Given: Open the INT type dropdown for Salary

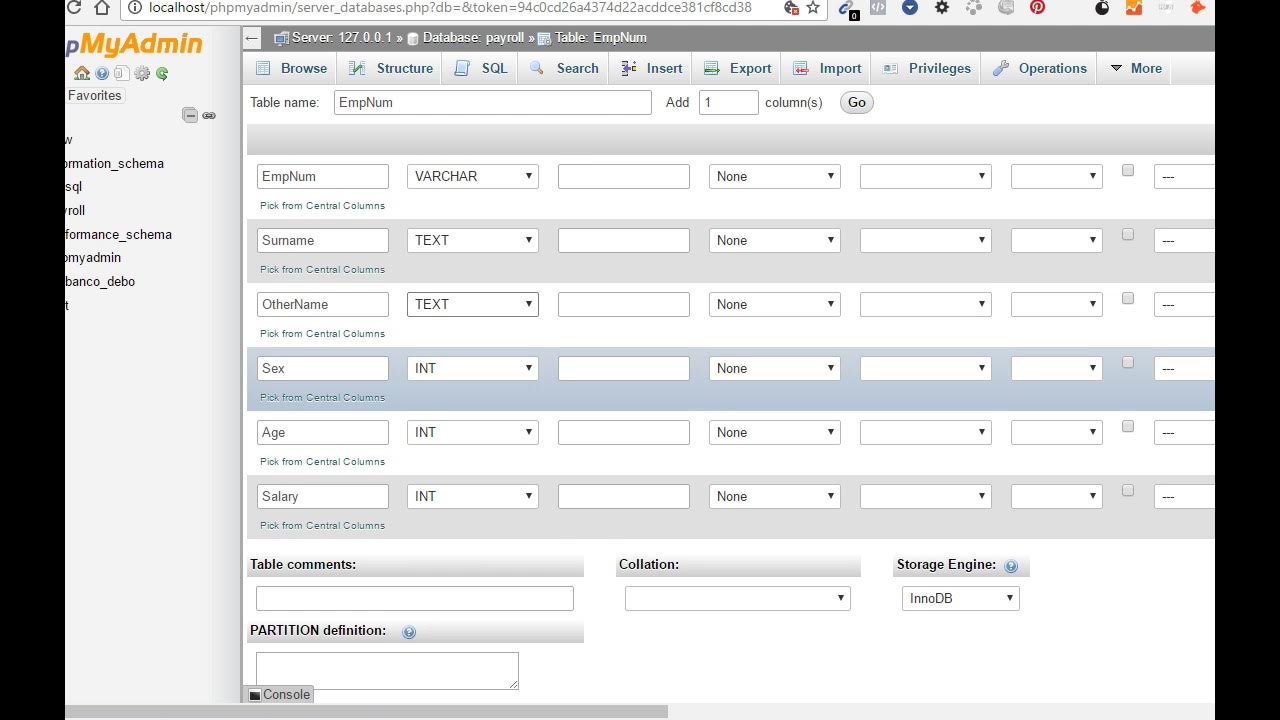Looking at the screenshot, I should [x=473, y=496].
